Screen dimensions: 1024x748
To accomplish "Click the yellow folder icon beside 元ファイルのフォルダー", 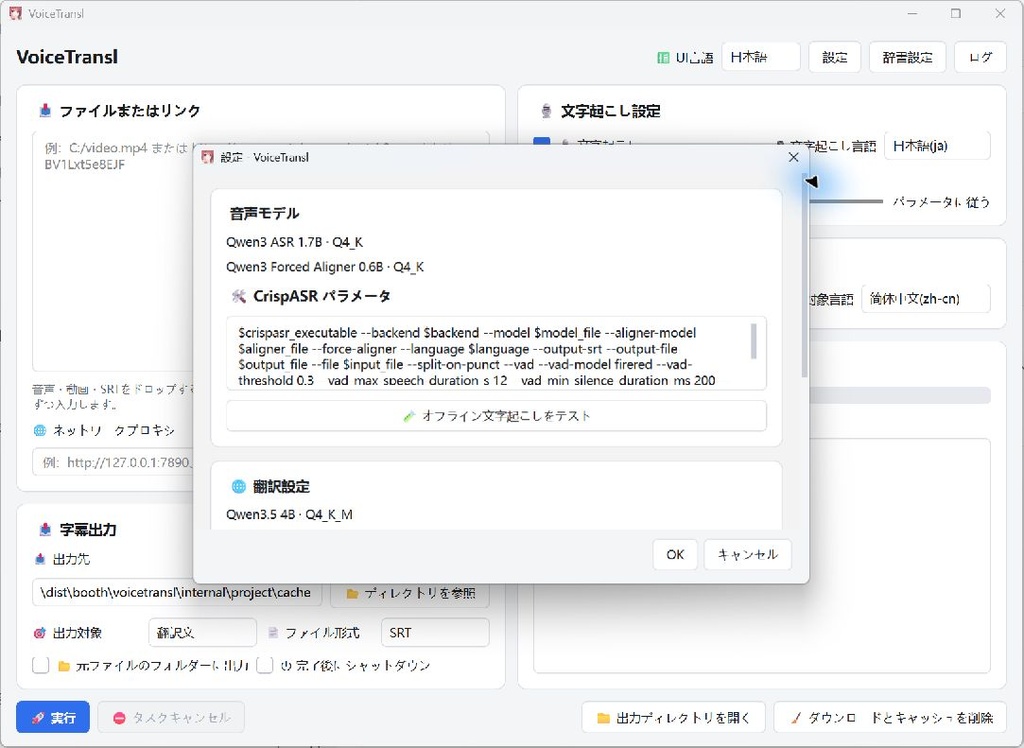I will (x=64, y=666).
